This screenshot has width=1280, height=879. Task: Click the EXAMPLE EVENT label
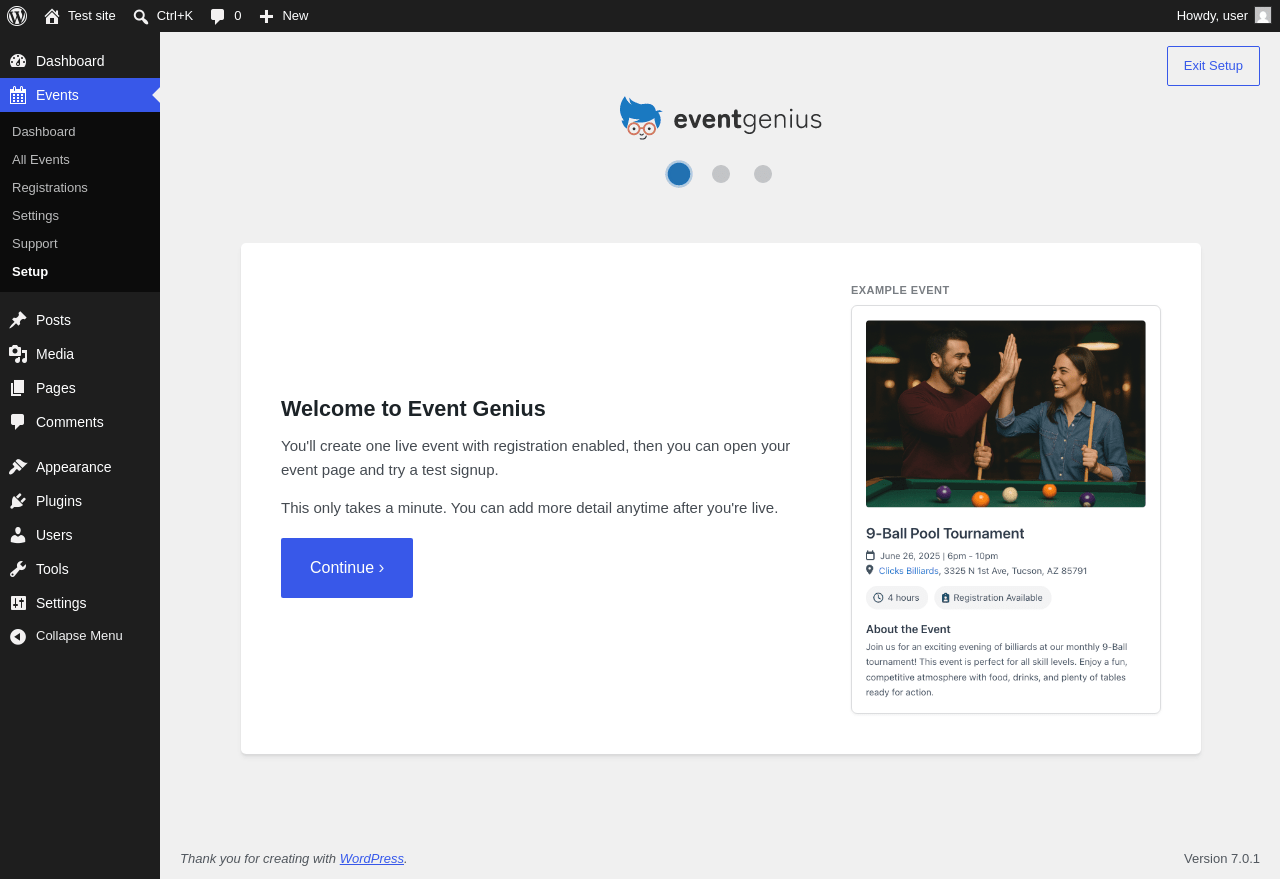pos(900,290)
